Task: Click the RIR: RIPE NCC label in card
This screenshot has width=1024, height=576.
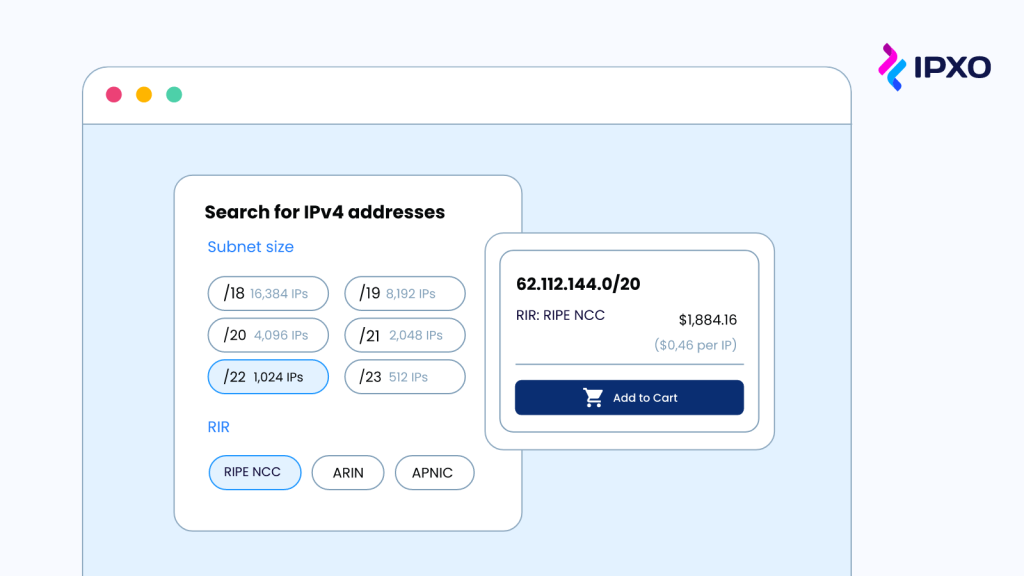Action: tap(560, 315)
